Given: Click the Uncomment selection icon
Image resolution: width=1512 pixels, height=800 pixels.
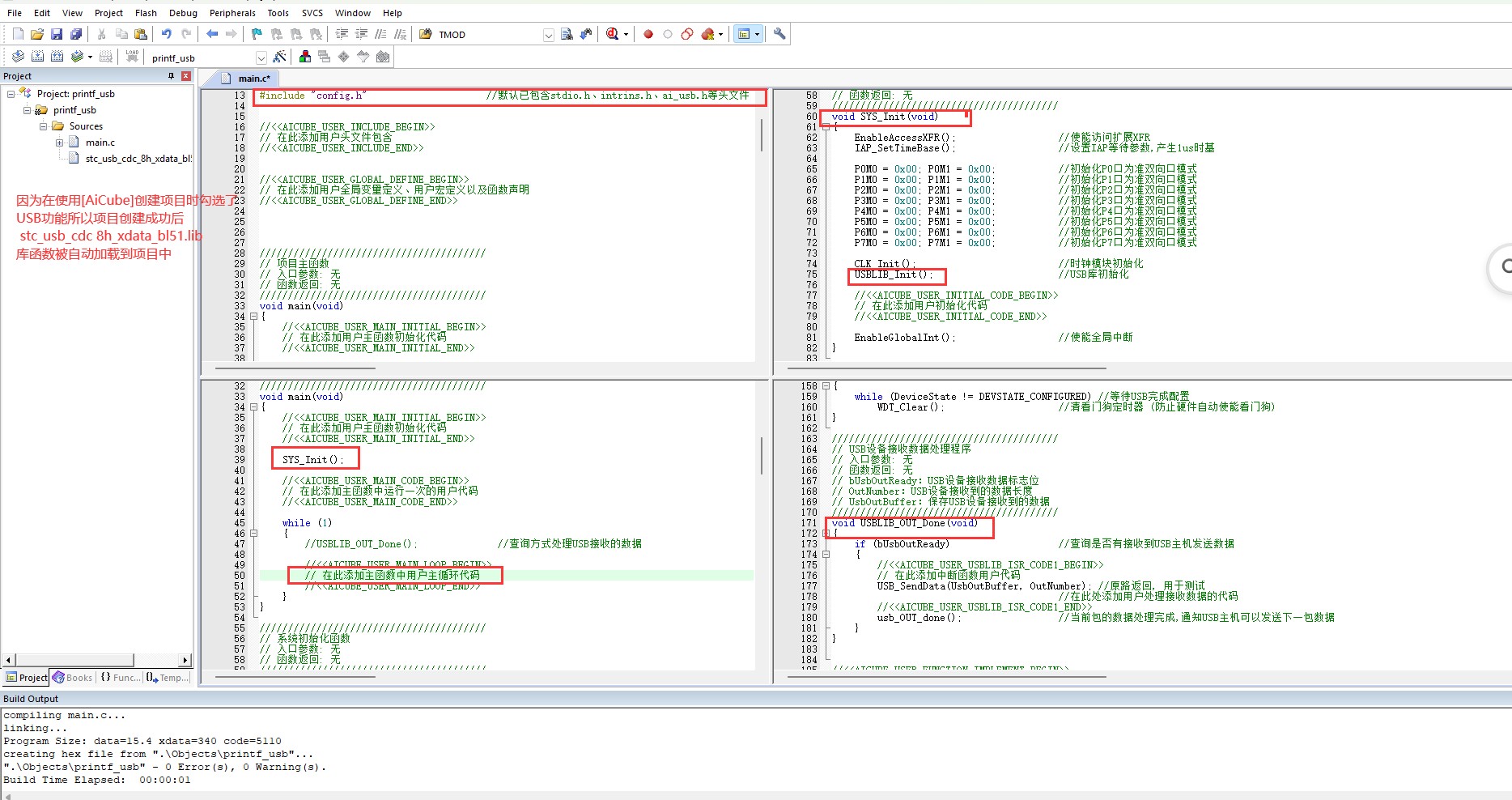Looking at the screenshot, I should 400,34.
